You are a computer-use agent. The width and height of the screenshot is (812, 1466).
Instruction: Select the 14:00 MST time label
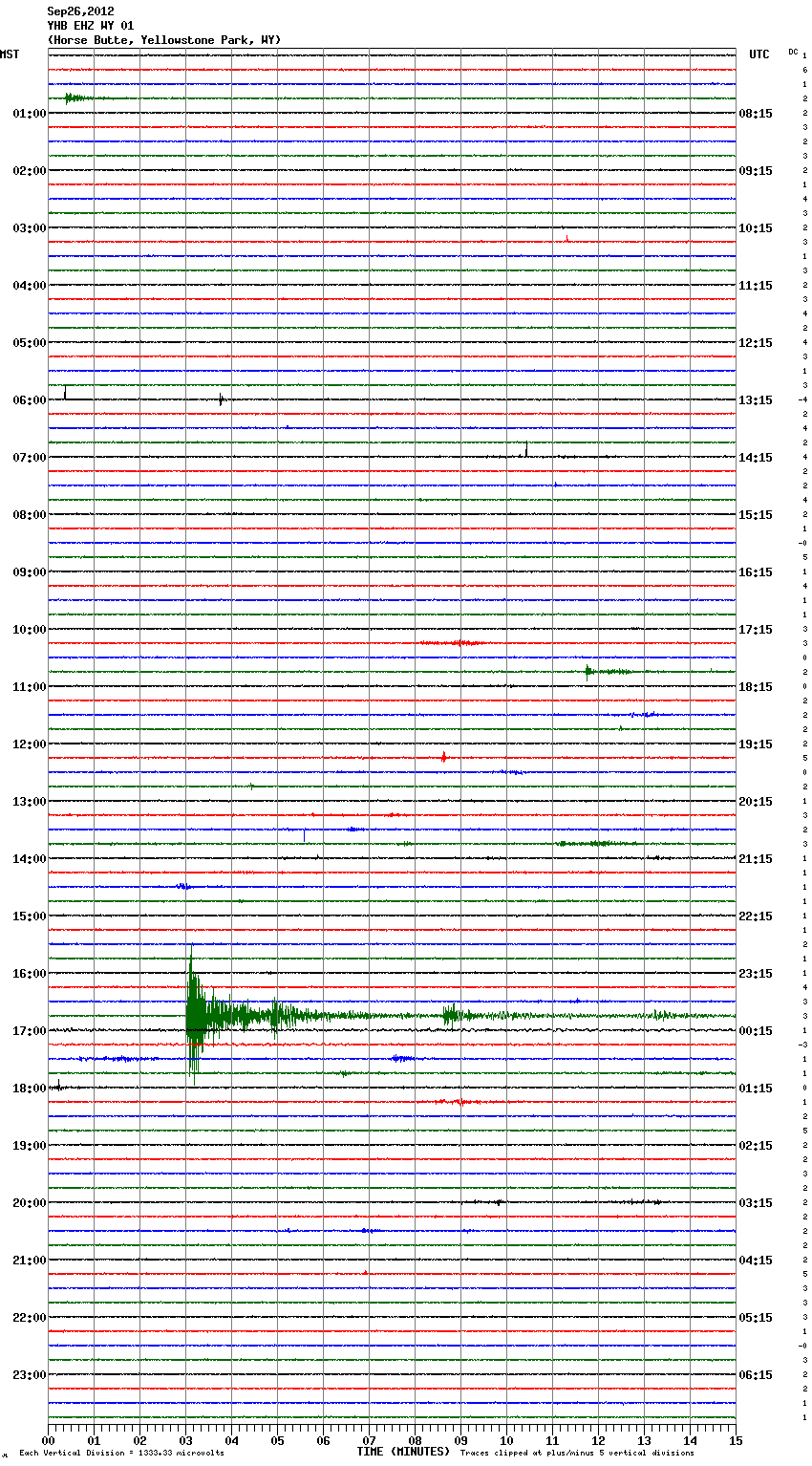click(x=30, y=859)
